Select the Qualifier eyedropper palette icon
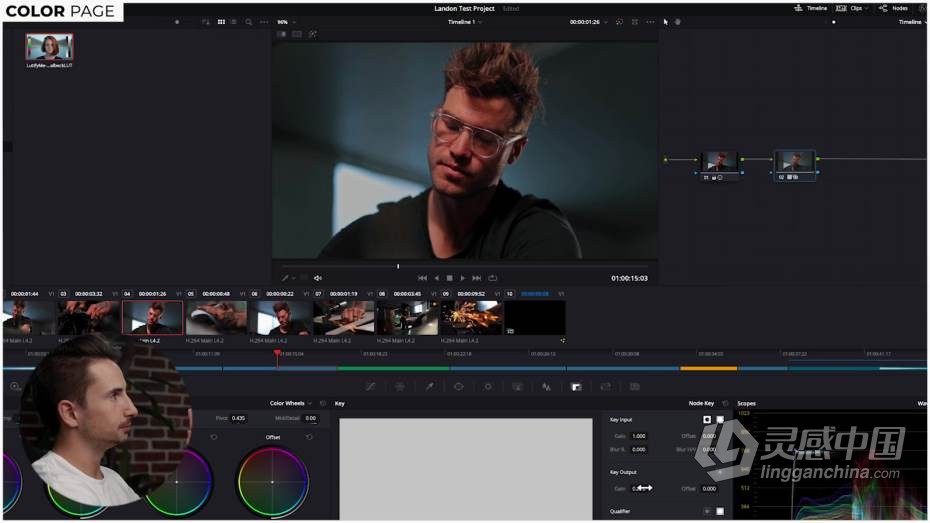This screenshot has height=523, width=930. (x=429, y=387)
